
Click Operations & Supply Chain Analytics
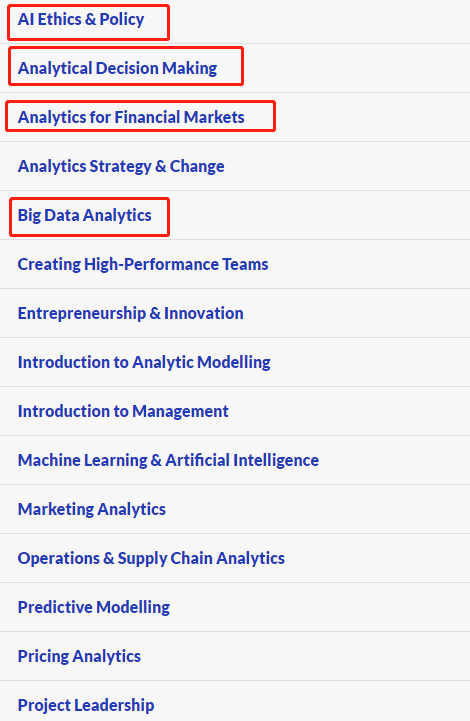coord(151,559)
